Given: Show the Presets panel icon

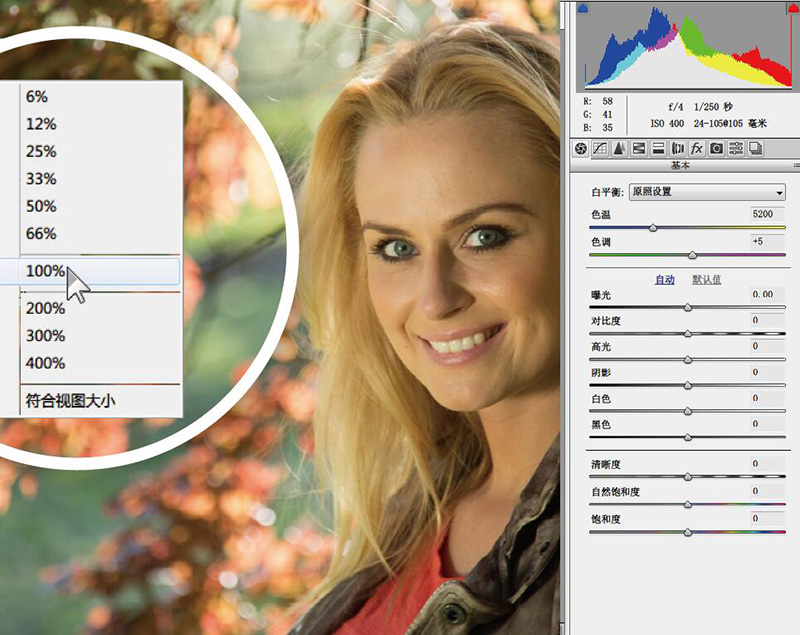Looking at the screenshot, I should [x=736, y=148].
